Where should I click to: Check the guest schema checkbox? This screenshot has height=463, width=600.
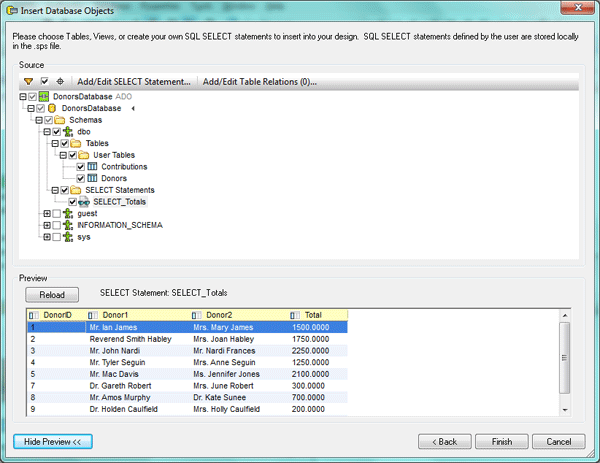coord(56,214)
